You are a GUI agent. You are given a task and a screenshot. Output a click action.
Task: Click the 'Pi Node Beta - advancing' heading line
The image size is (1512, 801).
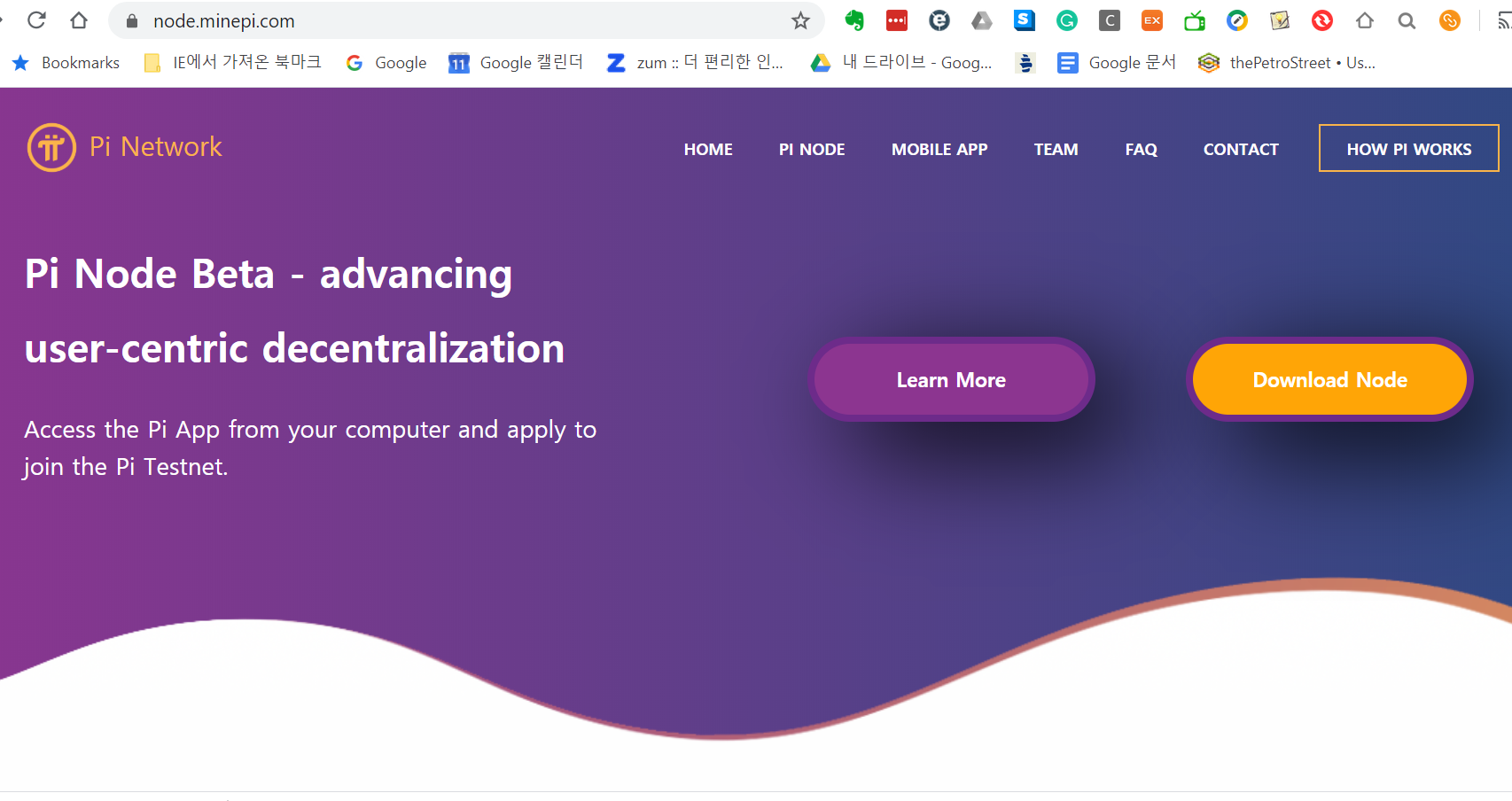pyautogui.click(x=269, y=275)
